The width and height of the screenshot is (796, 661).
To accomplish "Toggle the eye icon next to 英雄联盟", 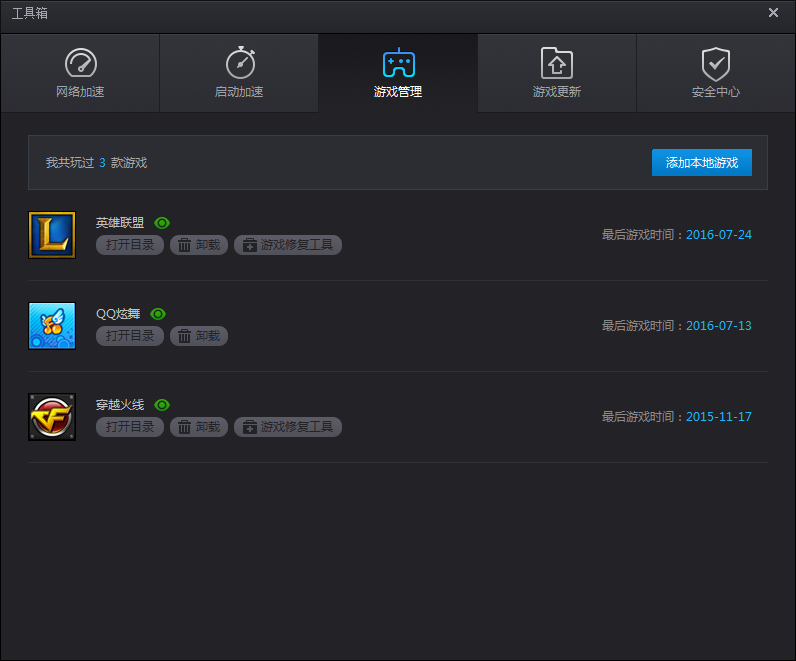I will coord(162,223).
